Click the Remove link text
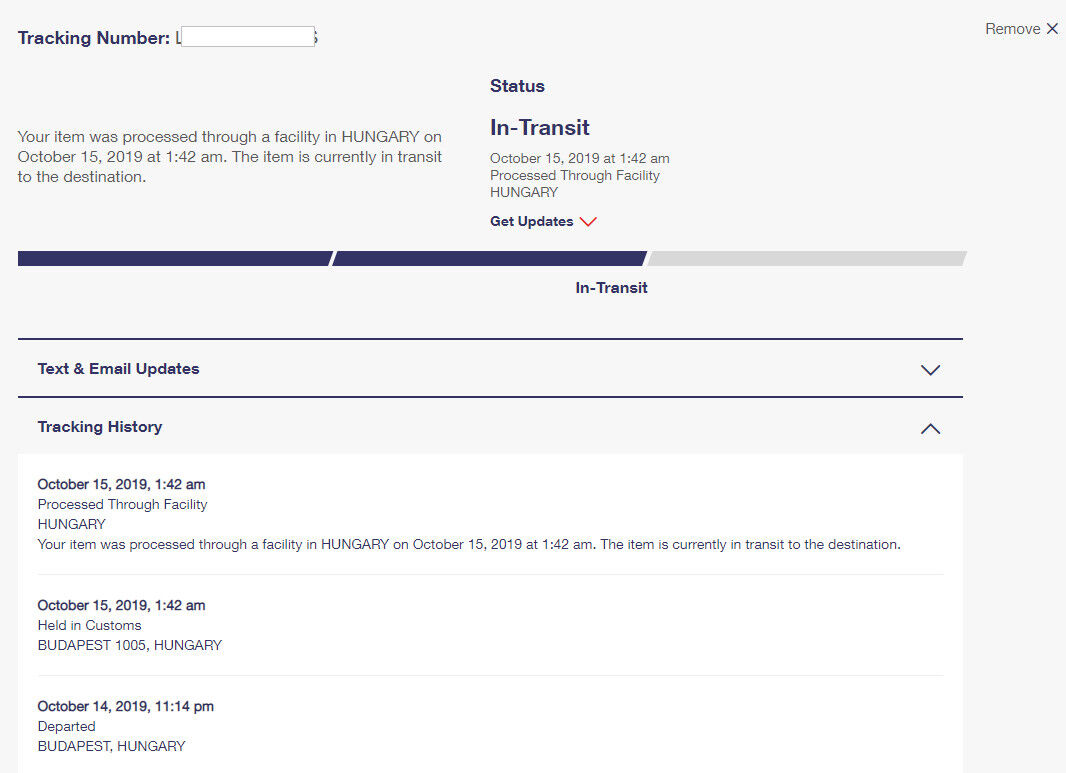This screenshot has height=773, width=1066. coord(1012,29)
